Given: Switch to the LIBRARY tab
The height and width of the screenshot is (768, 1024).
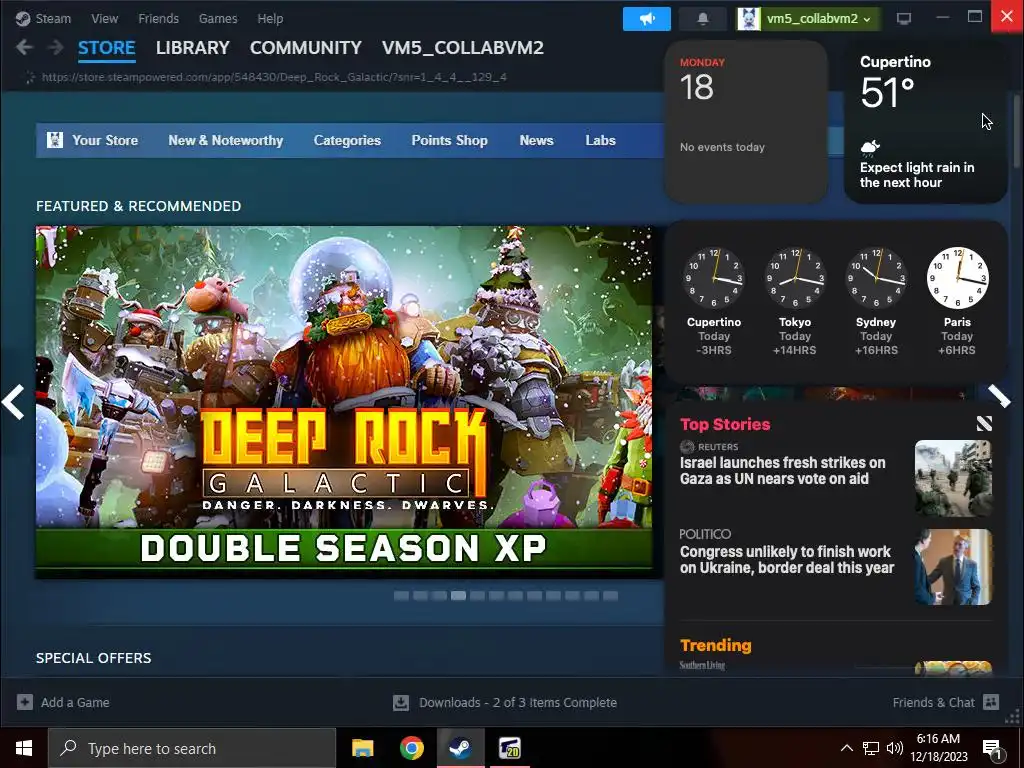Looking at the screenshot, I should [193, 48].
